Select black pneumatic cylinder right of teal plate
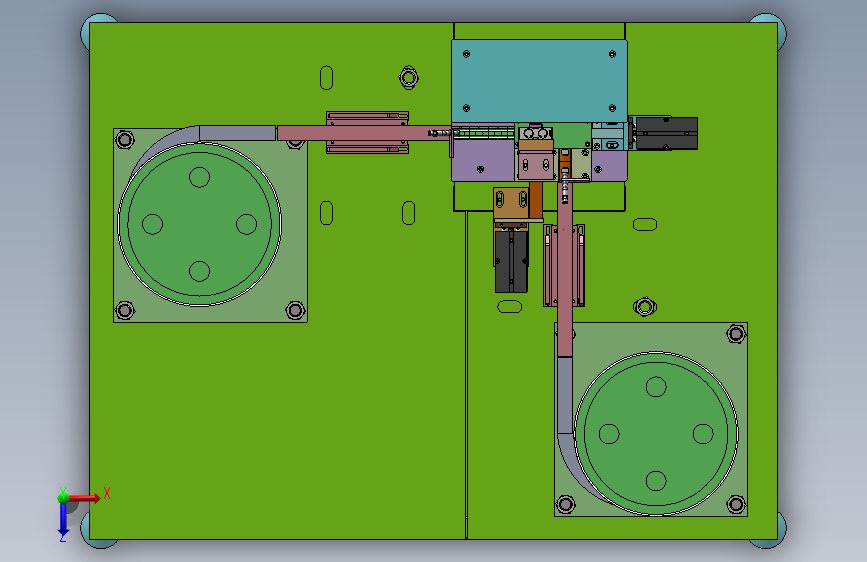 click(x=666, y=133)
